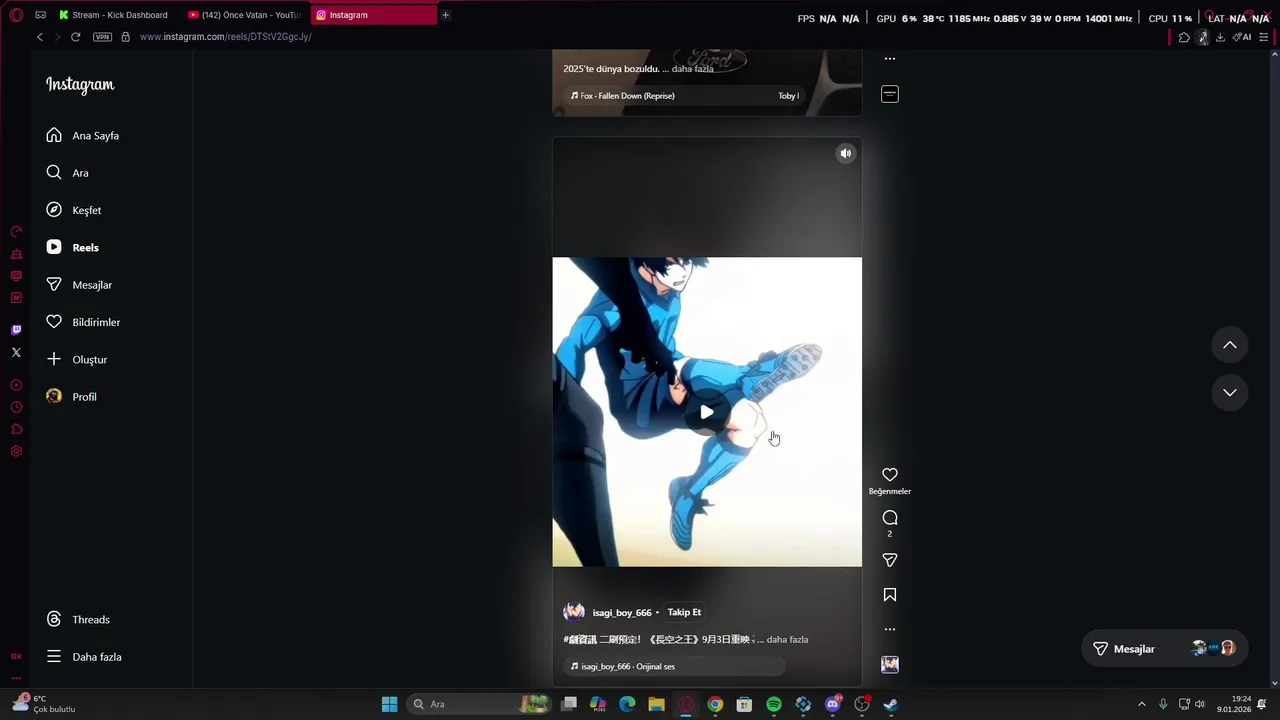Viewport: 1280px width, 720px height.
Task: Open comments on the reel
Action: [890, 518]
